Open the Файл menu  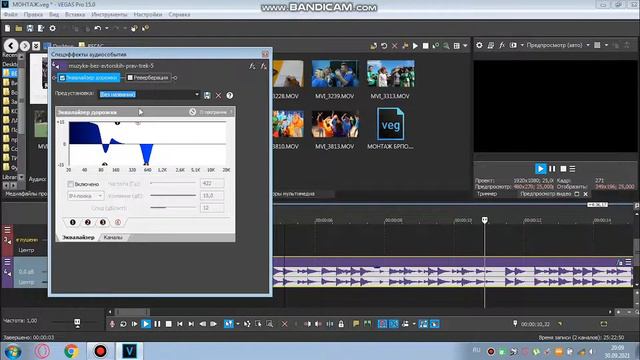[x=10, y=14]
